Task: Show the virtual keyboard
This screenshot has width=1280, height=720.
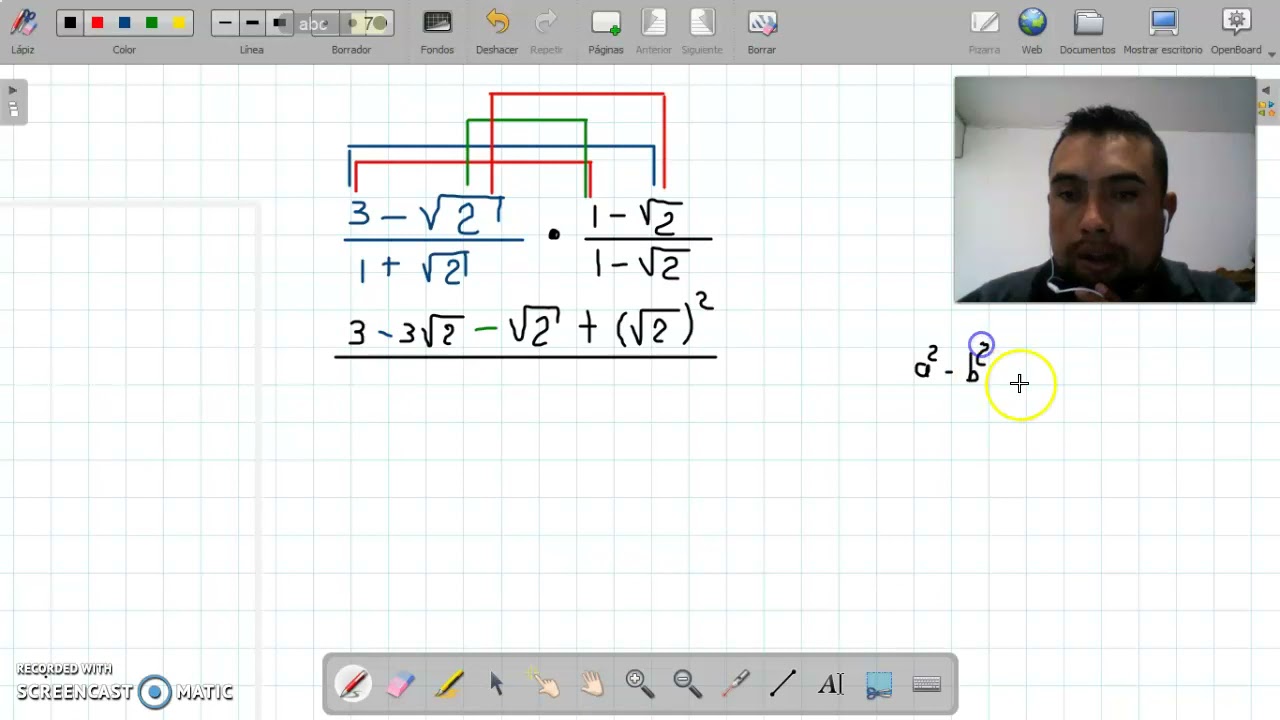Action: 927,684
